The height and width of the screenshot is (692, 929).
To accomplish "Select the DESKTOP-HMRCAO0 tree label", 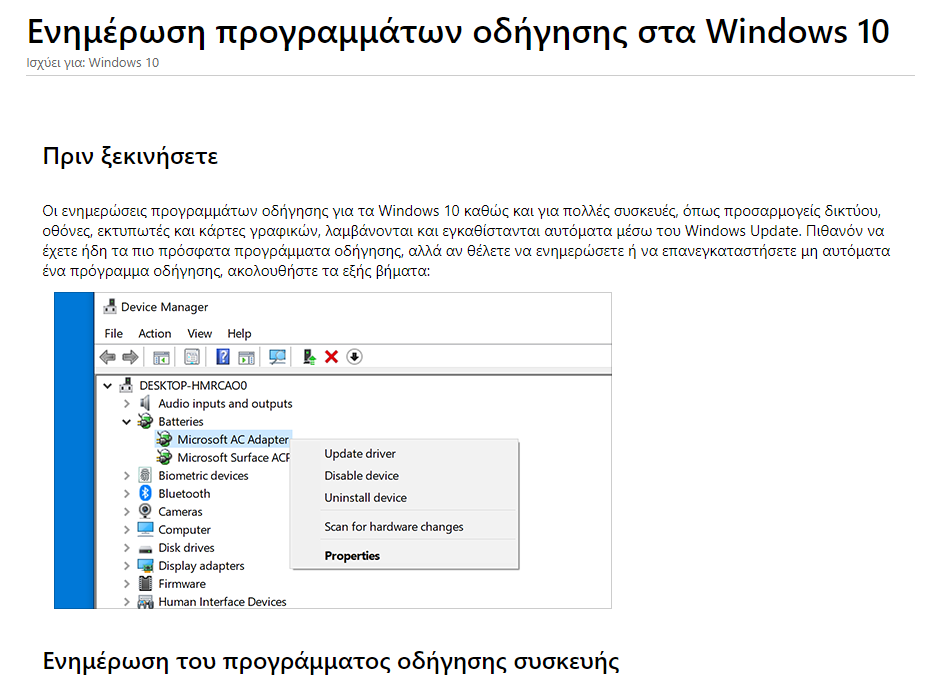I will pyautogui.click(x=193, y=386).
